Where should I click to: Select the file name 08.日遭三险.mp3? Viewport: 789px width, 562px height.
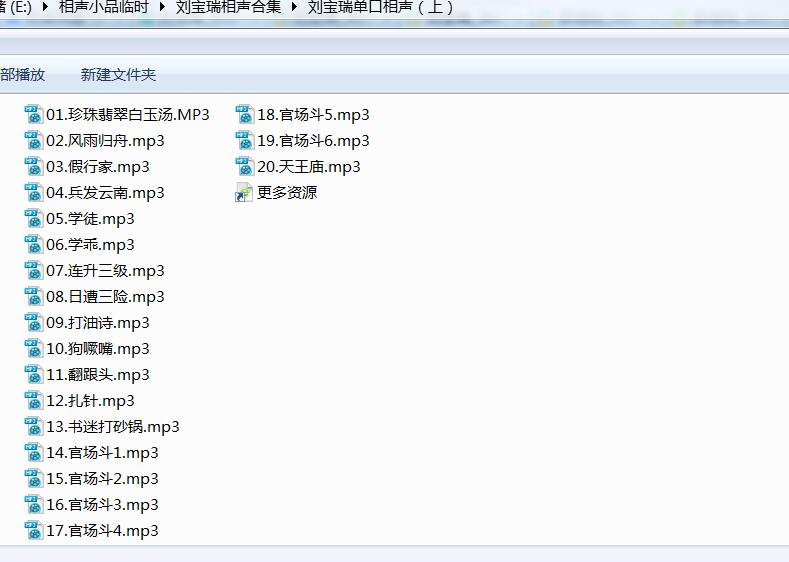[105, 297]
